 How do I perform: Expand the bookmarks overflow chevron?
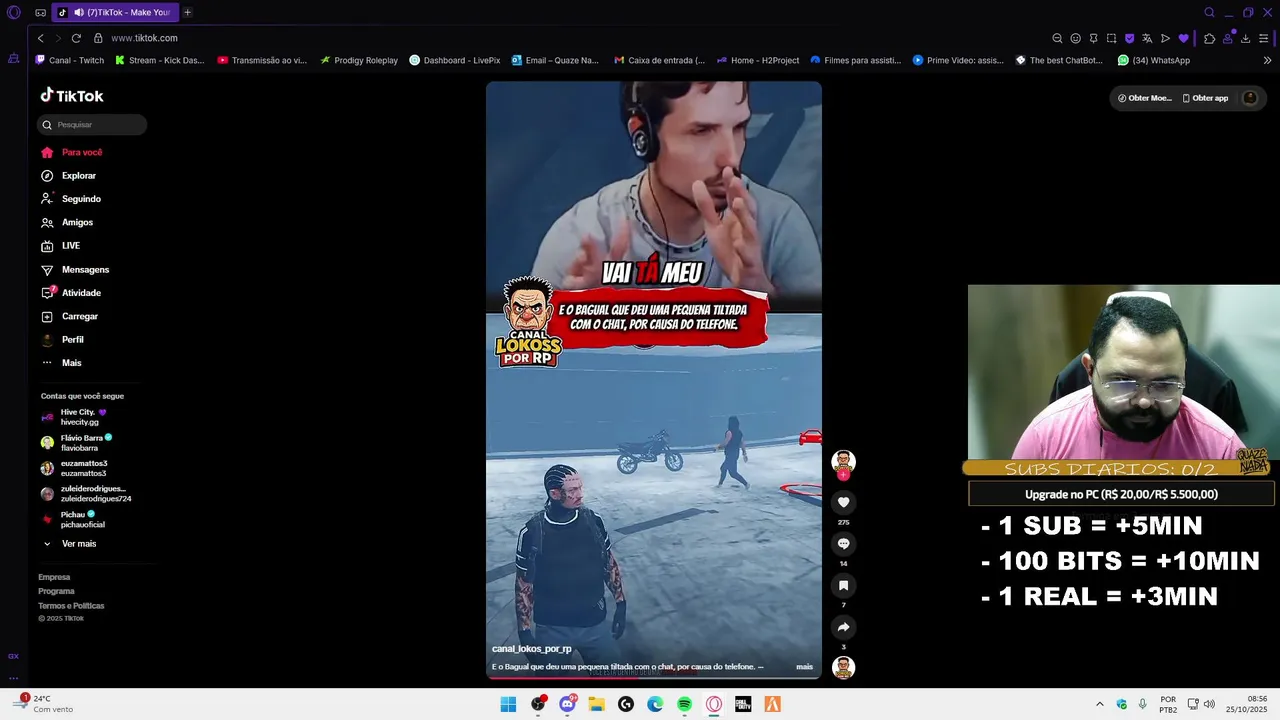(x=1267, y=60)
